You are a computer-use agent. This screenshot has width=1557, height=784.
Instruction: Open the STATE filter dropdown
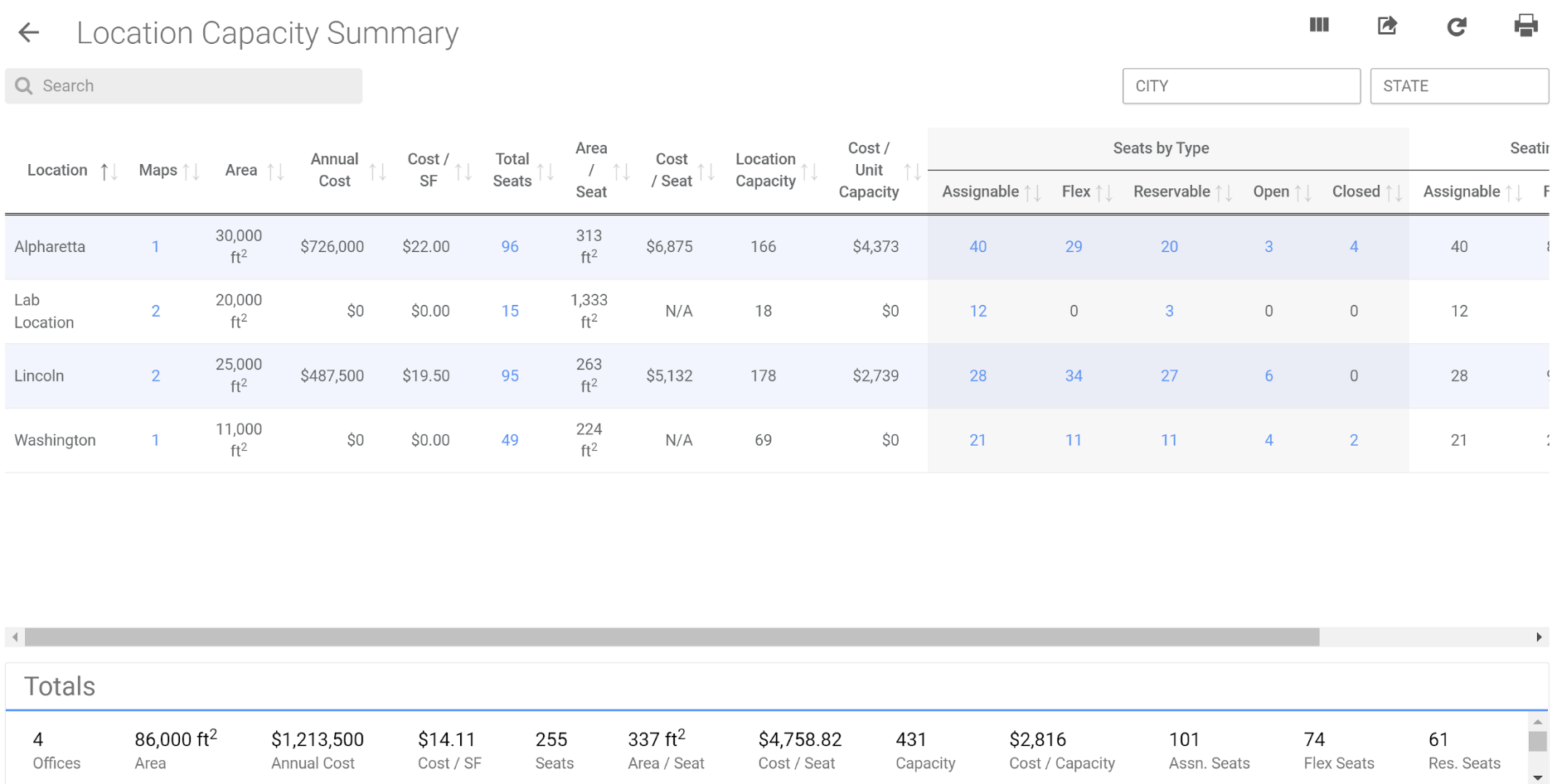1458,86
